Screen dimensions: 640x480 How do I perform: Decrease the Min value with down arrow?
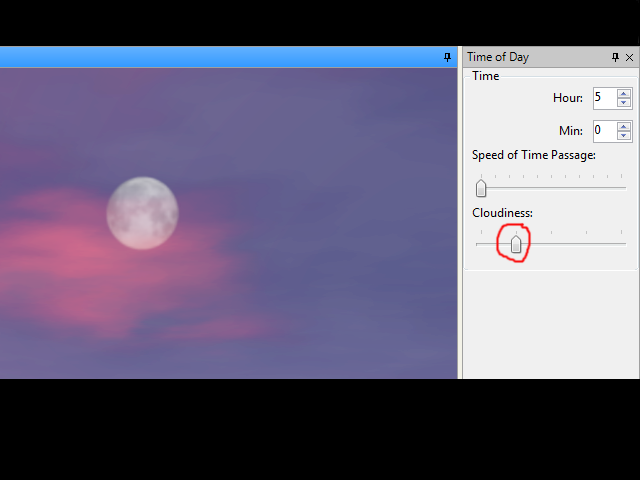tap(623, 136)
